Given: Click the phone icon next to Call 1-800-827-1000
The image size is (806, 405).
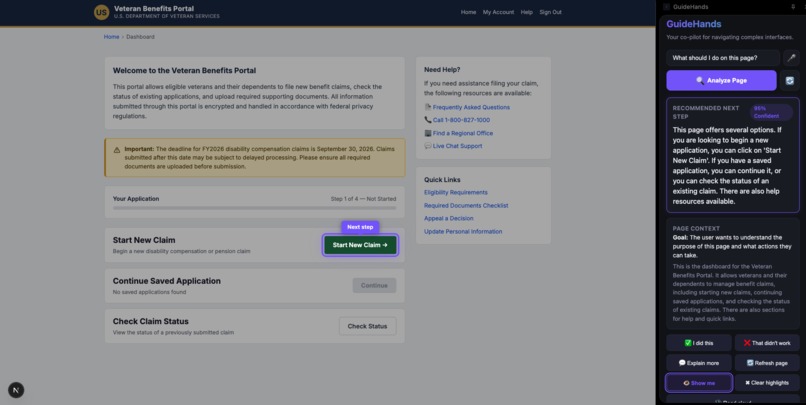Looking at the screenshot, I should tap(428, 120).
